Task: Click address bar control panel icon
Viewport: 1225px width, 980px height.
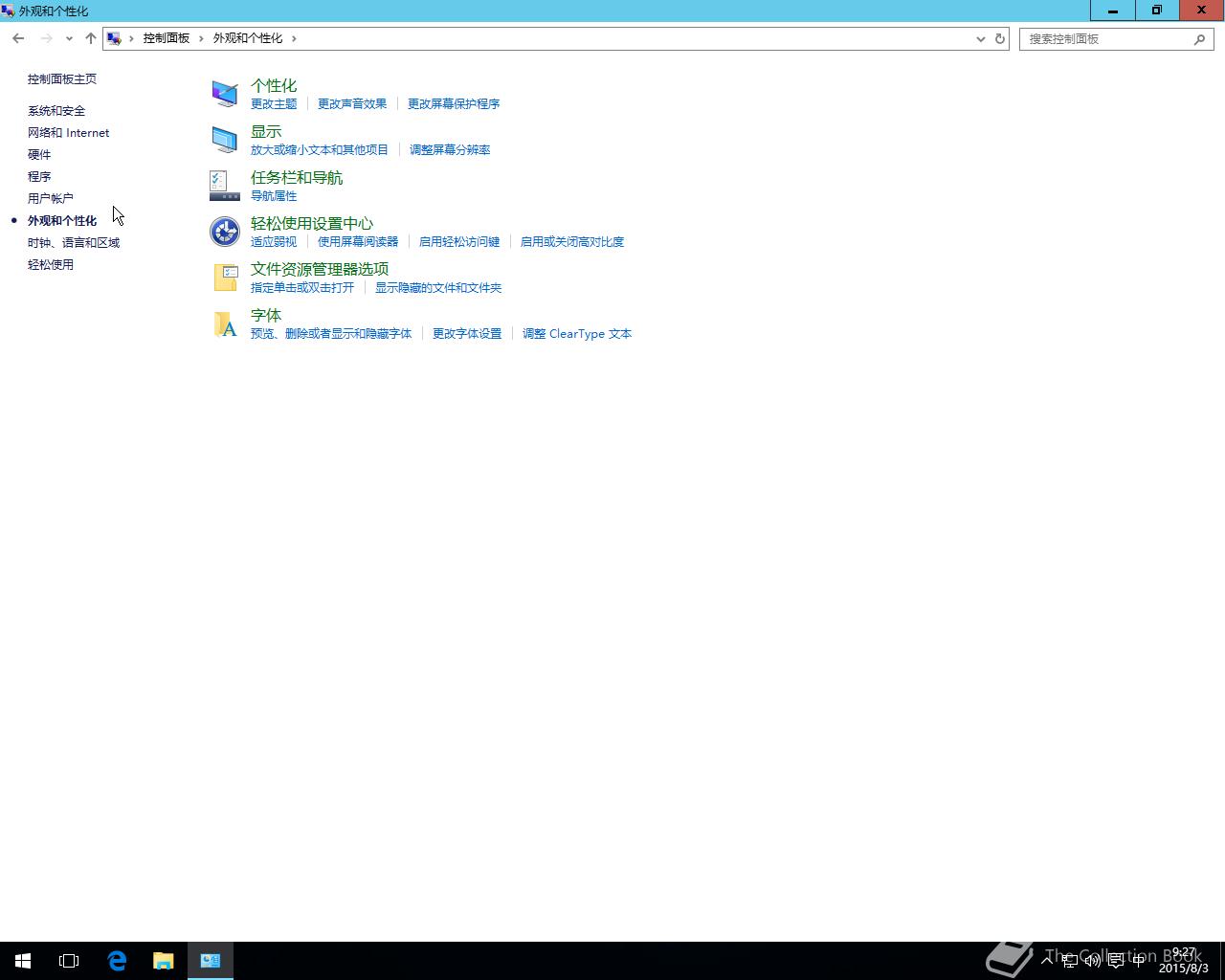Action: 114,38
